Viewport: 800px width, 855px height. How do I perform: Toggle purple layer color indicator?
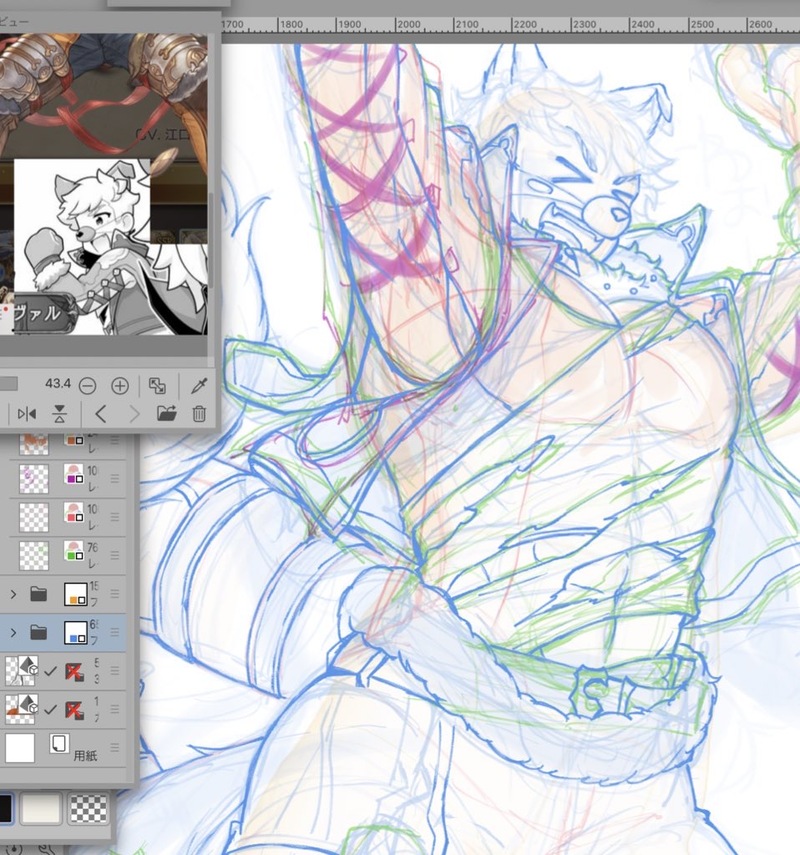click(74, 474)
